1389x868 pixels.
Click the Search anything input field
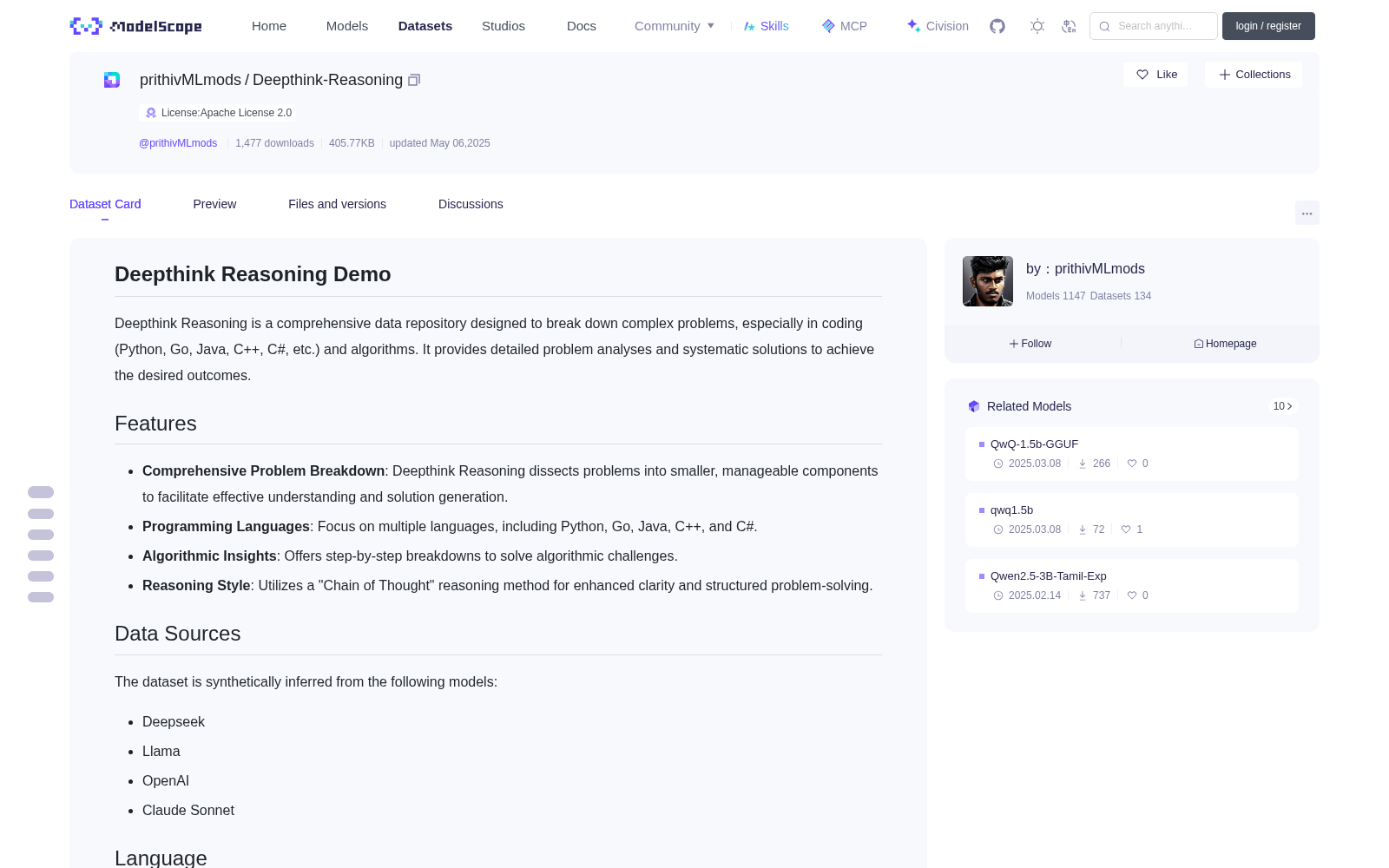click(1154, 26)
